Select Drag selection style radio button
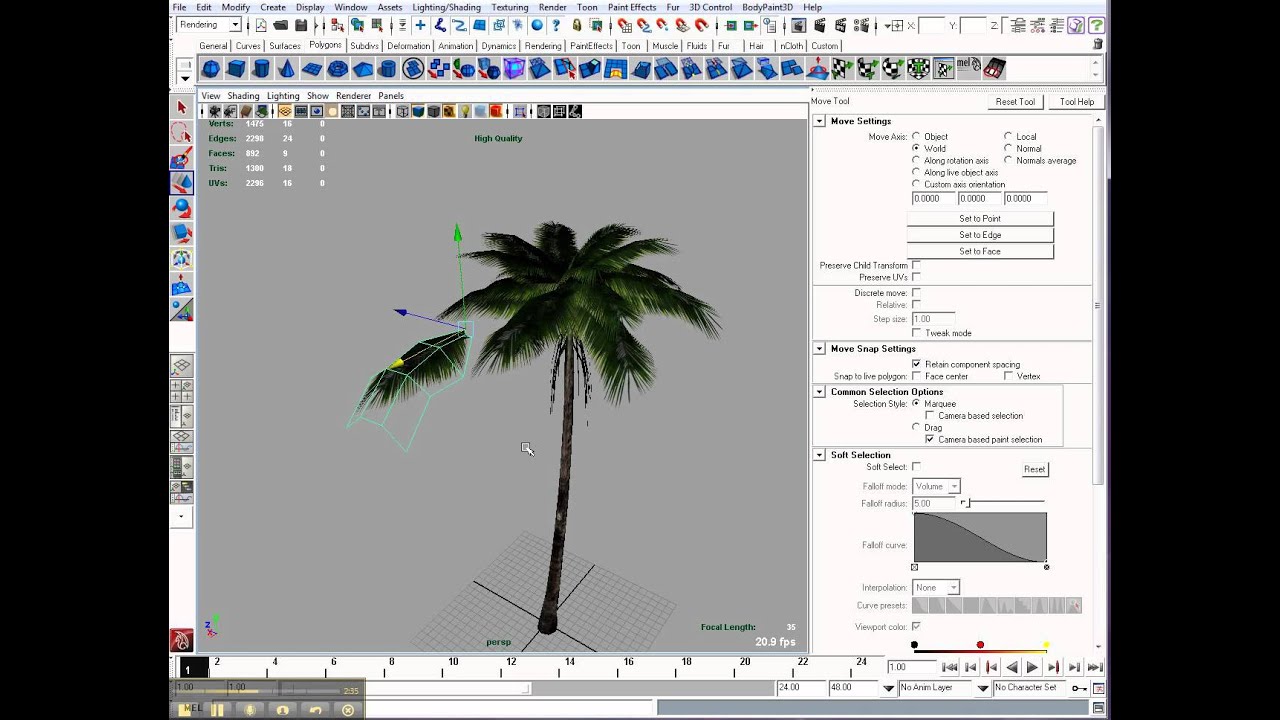 (x=916, y=427)
